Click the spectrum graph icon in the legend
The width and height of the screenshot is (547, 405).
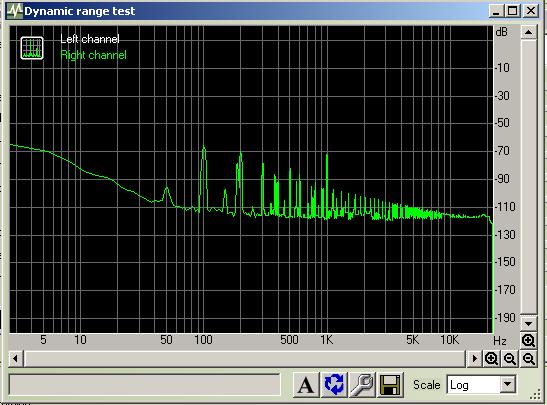pos(32,48)
